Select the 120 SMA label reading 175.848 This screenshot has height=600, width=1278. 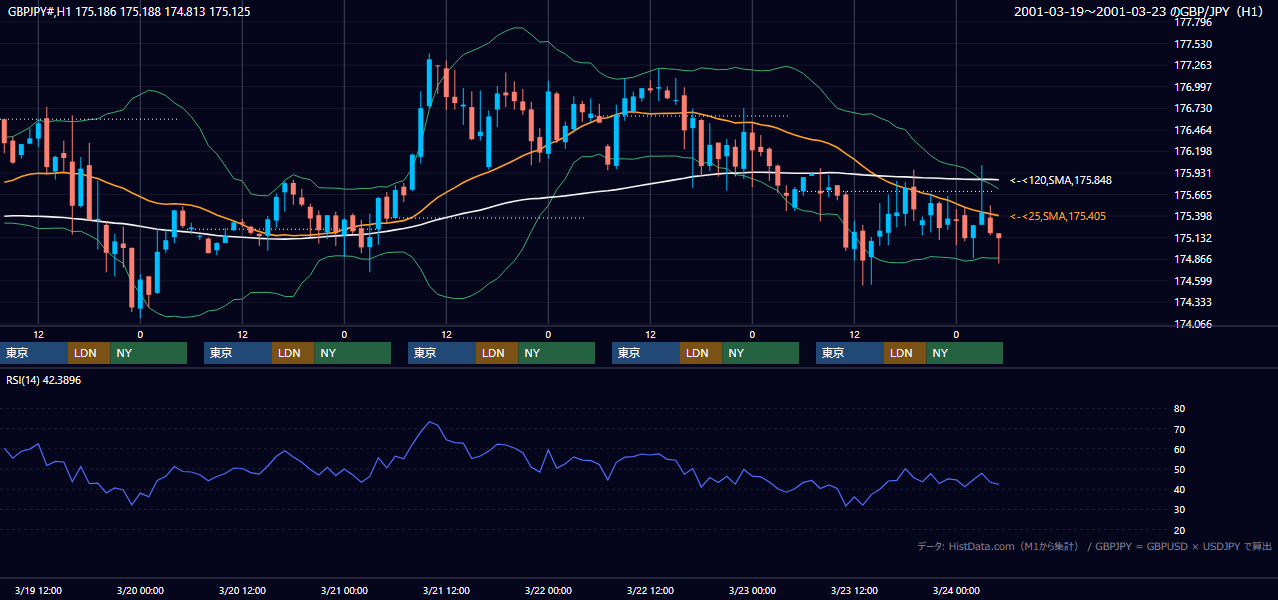tap(1060, 180)
